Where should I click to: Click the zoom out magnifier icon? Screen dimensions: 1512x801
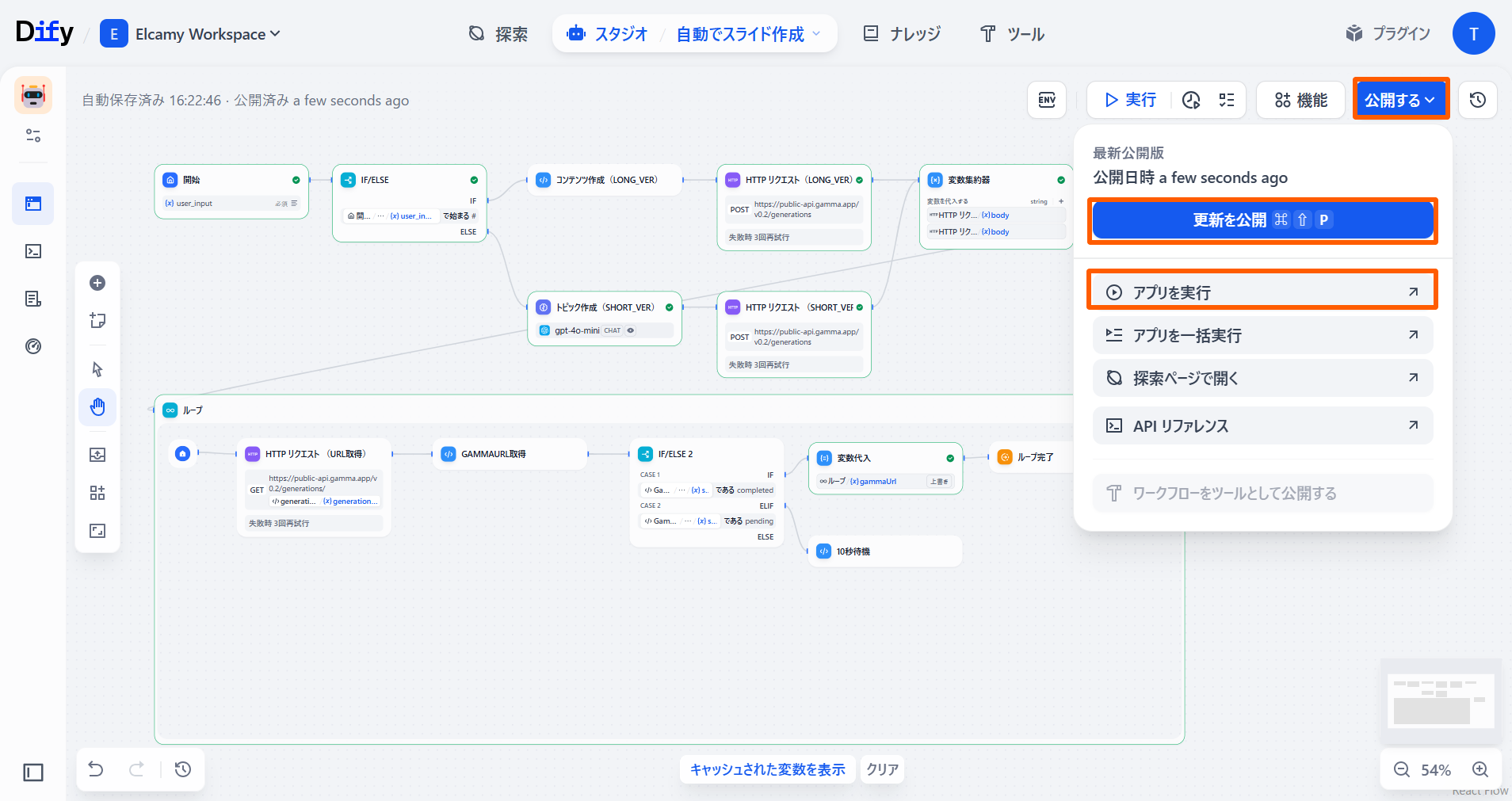click(1401, 769)
